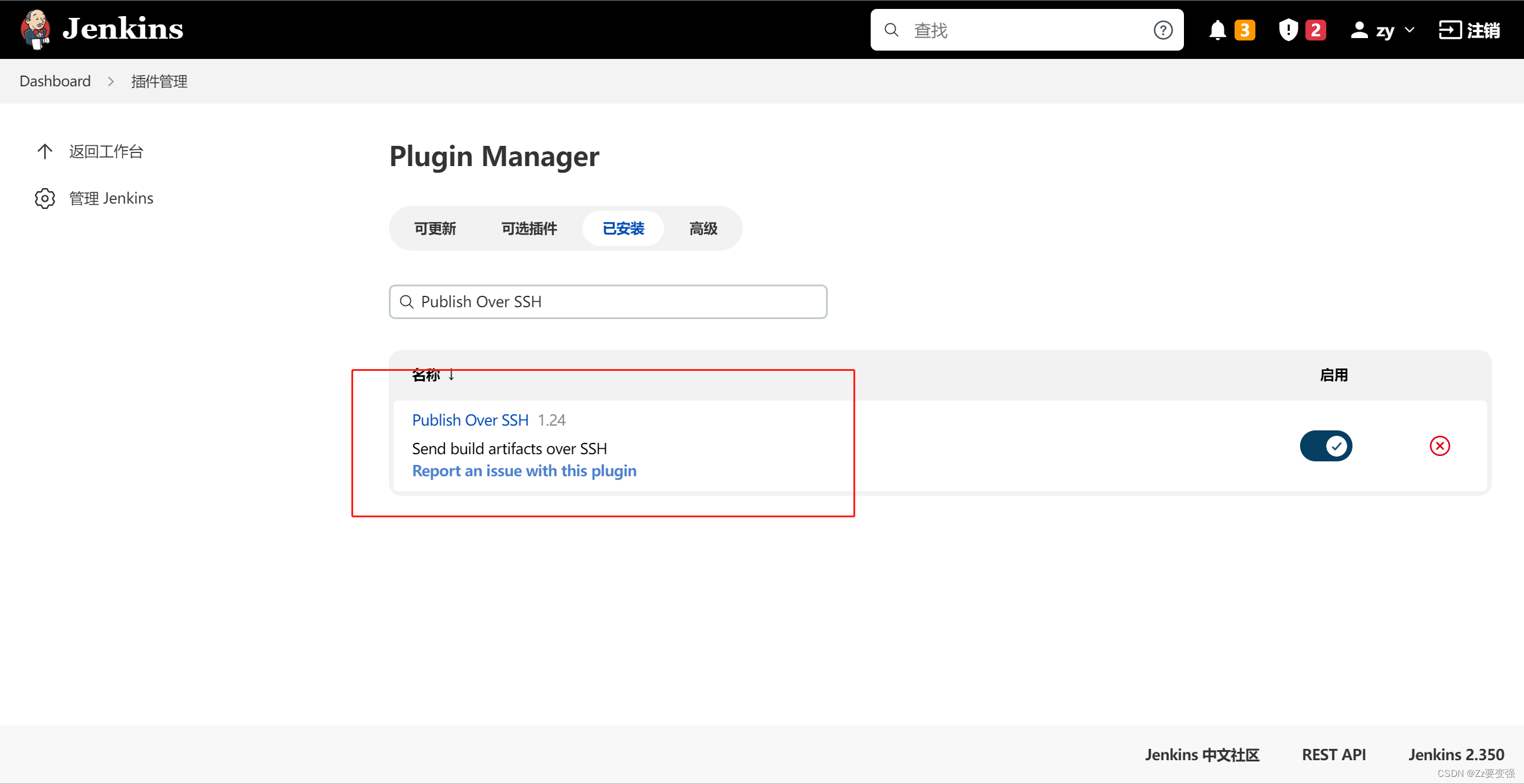Open the help question mark icon

point(1162,29)
